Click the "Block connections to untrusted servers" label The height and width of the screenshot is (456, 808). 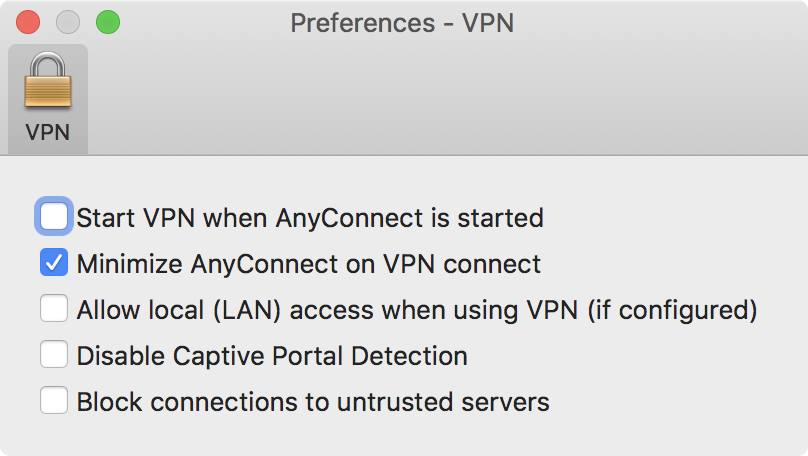coord(313,402)
